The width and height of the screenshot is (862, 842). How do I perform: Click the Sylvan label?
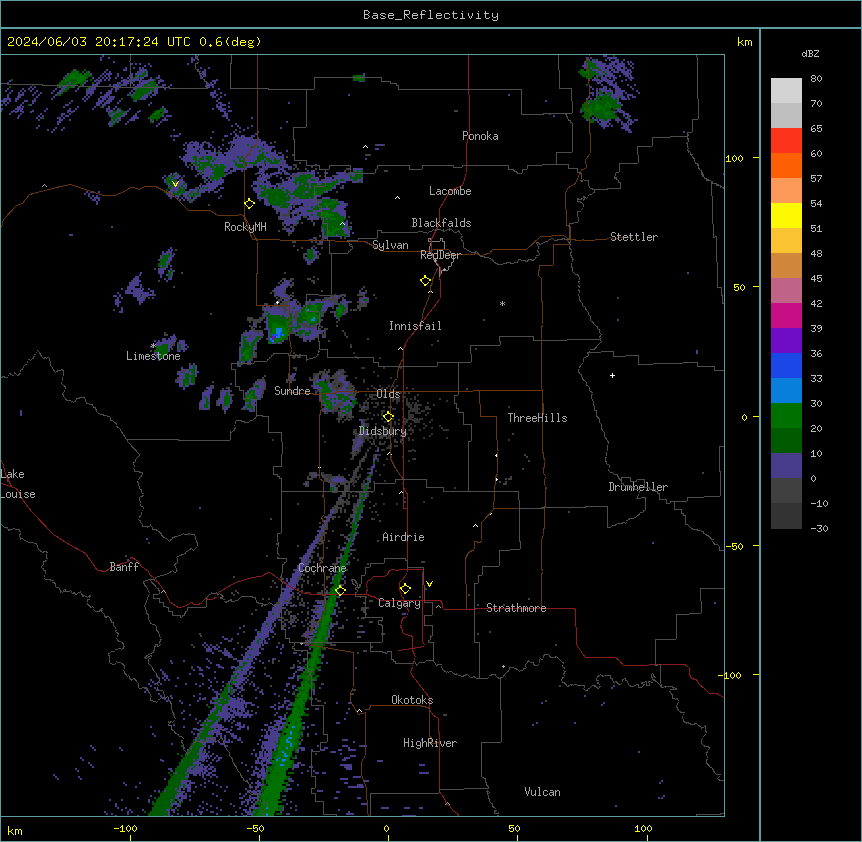[x=390, y=245]
